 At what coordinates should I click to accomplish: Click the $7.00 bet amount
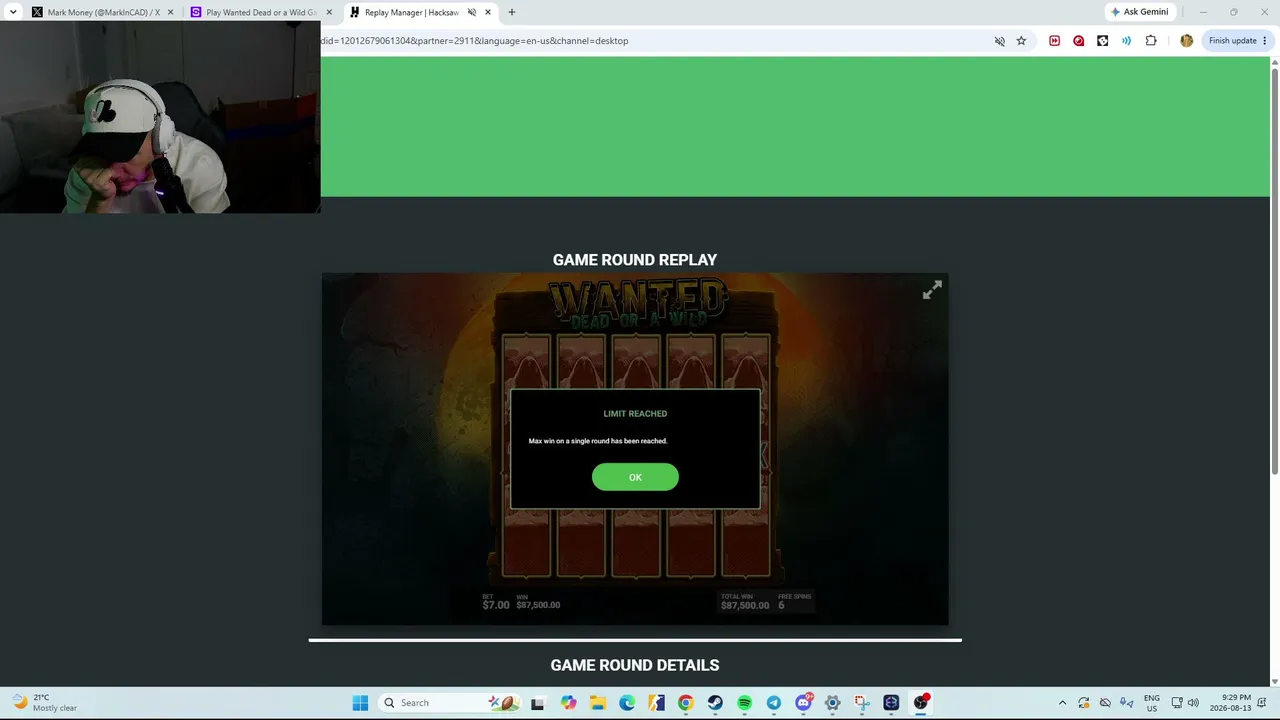click(496, 605)
